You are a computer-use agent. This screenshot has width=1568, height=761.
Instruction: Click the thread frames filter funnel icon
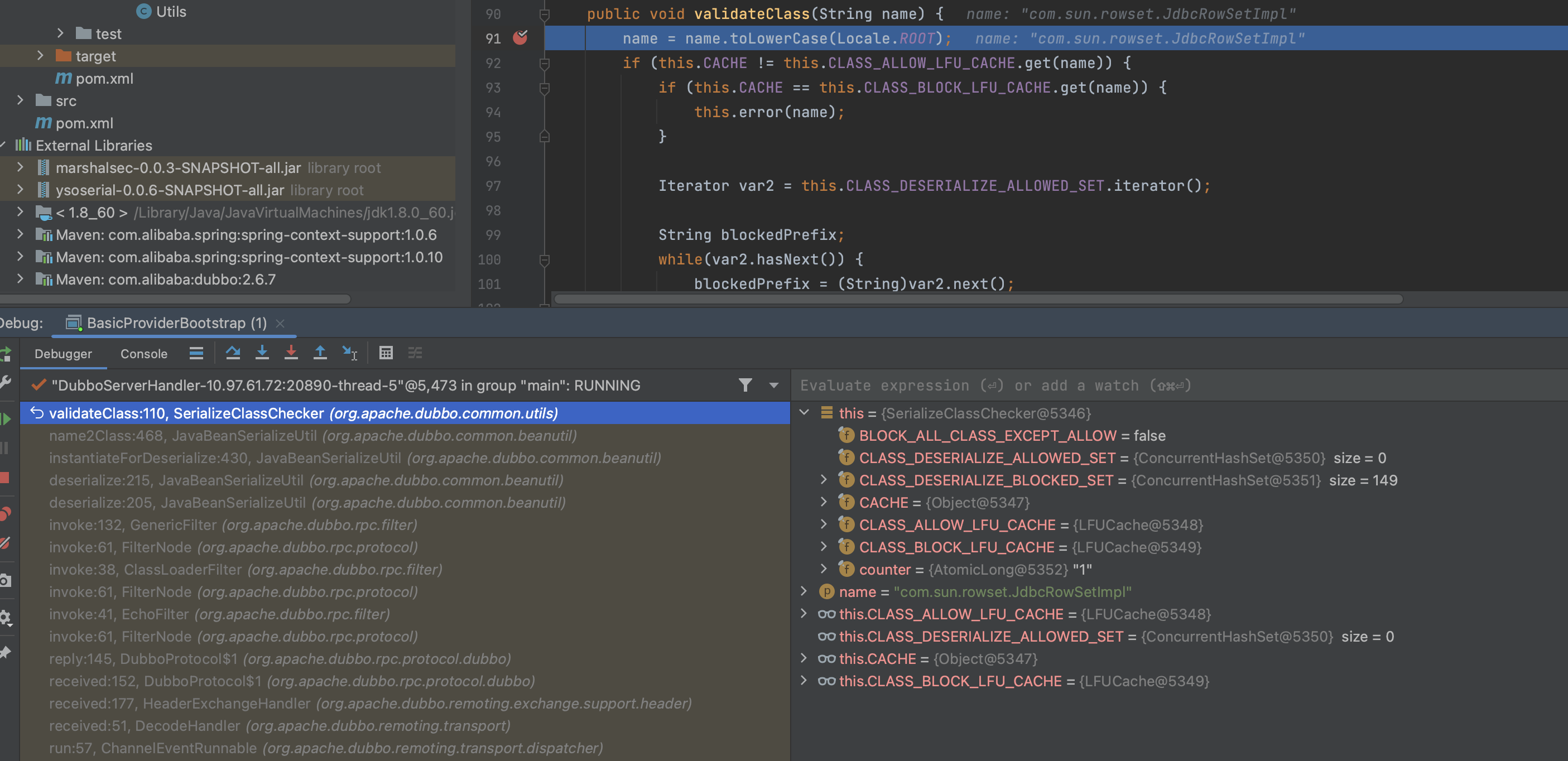(x=745, y=386)
